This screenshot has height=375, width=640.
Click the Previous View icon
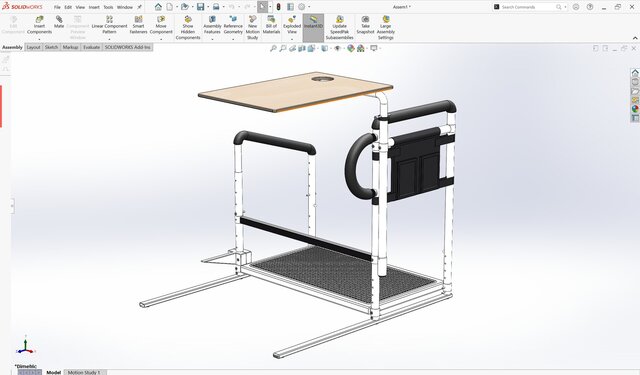pyautogui.click(x=292, y=48)
